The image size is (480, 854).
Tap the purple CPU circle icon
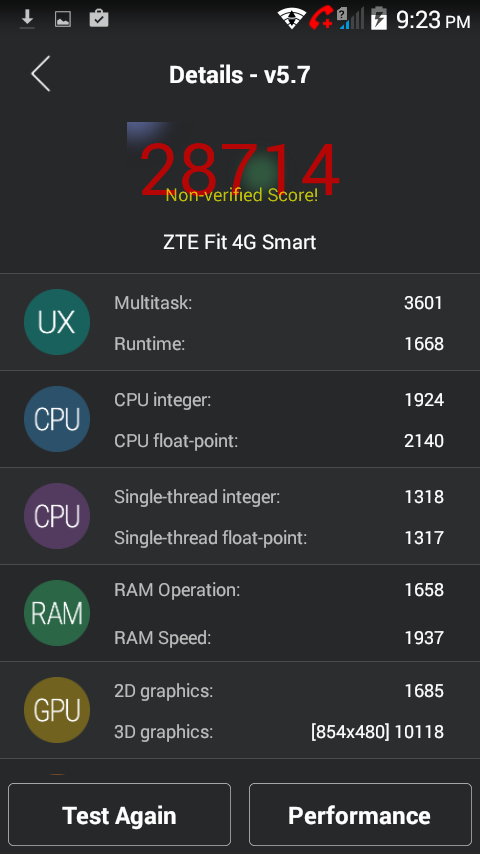(x=57, y=516)
